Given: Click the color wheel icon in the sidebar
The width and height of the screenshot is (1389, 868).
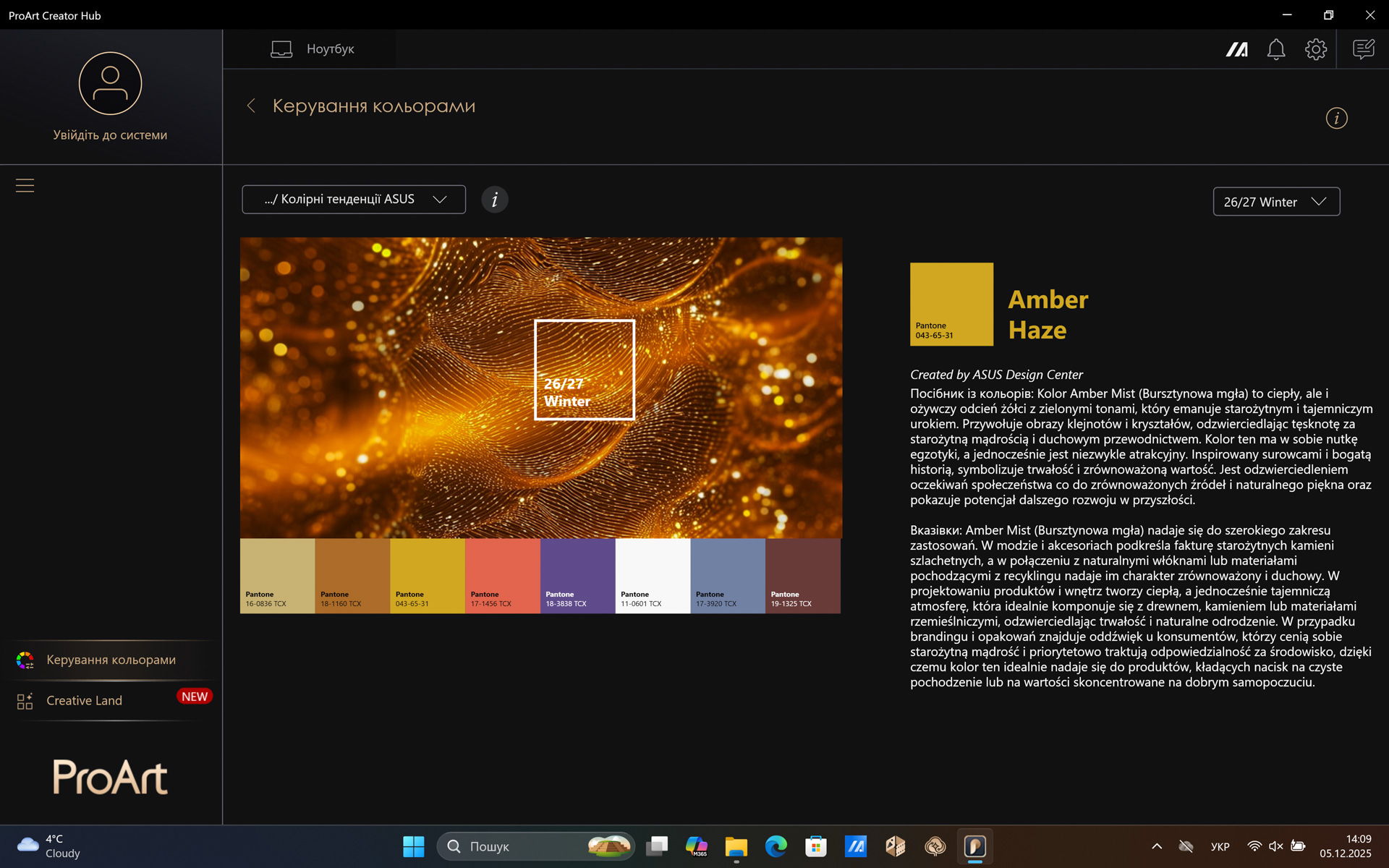Looking at the screenshot, I should pyautogui.click(x=25, y=660).
